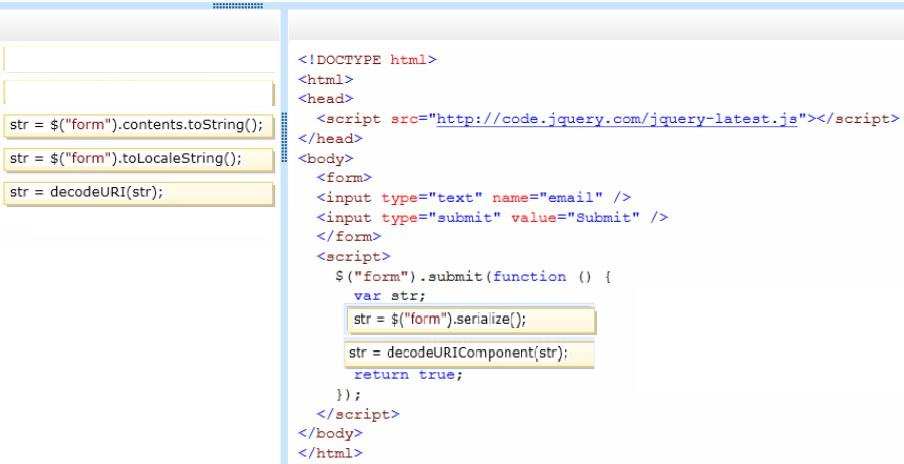This screenshot has width=904, height=464.
Task: Click the opening <script> tag above $("form")
Action: [x=353, y=256]
